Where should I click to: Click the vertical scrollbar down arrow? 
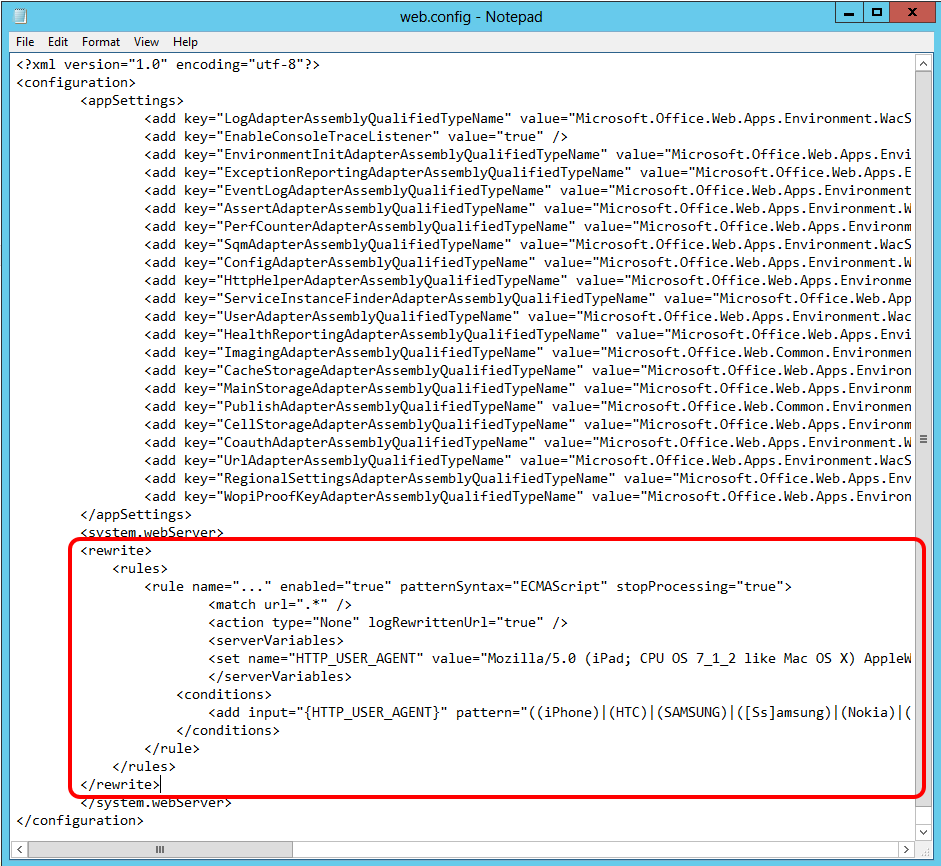[x=923, y=832]
